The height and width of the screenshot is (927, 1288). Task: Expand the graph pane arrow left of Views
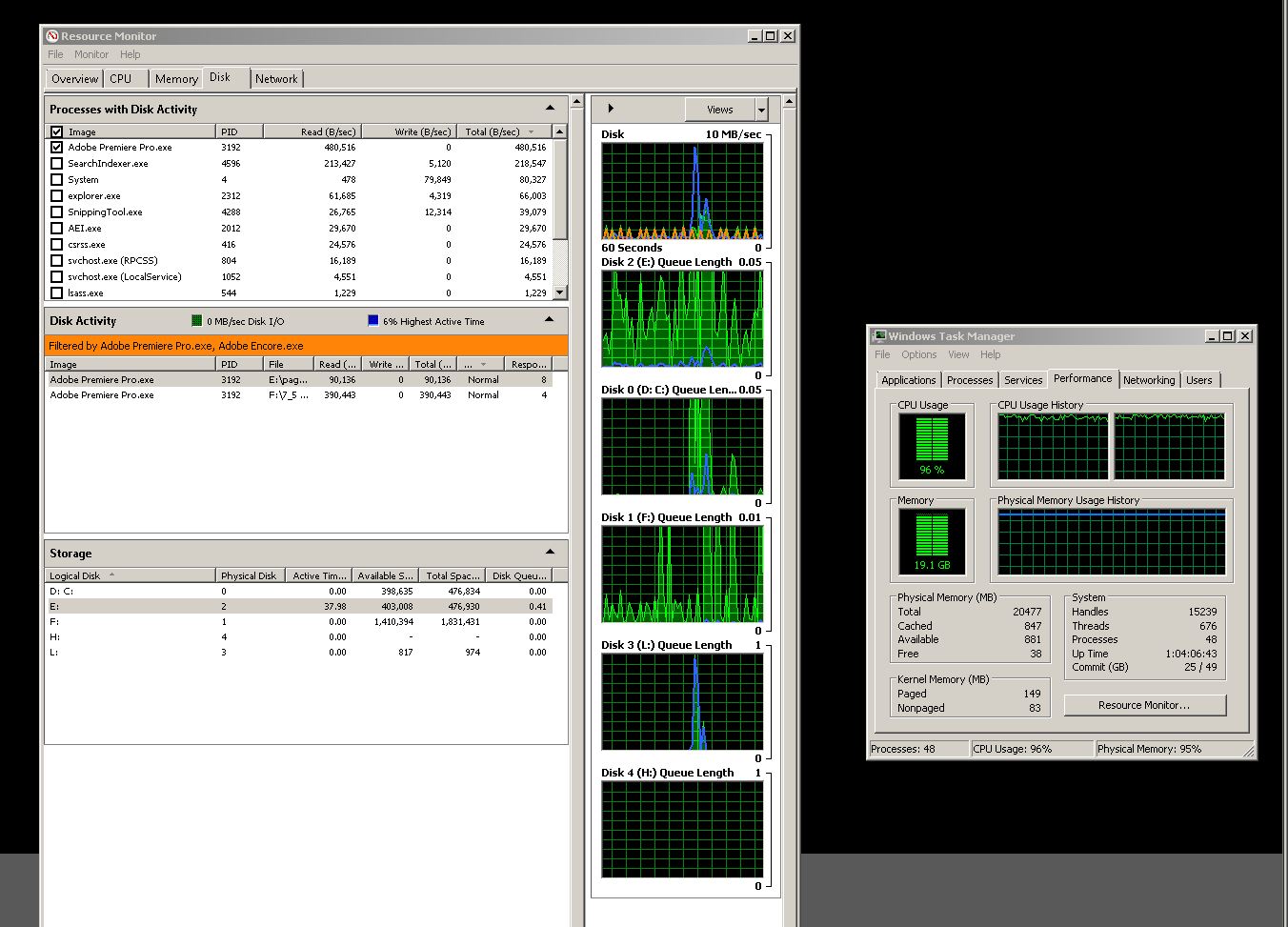pyautogui.click(x=611, y=109)
